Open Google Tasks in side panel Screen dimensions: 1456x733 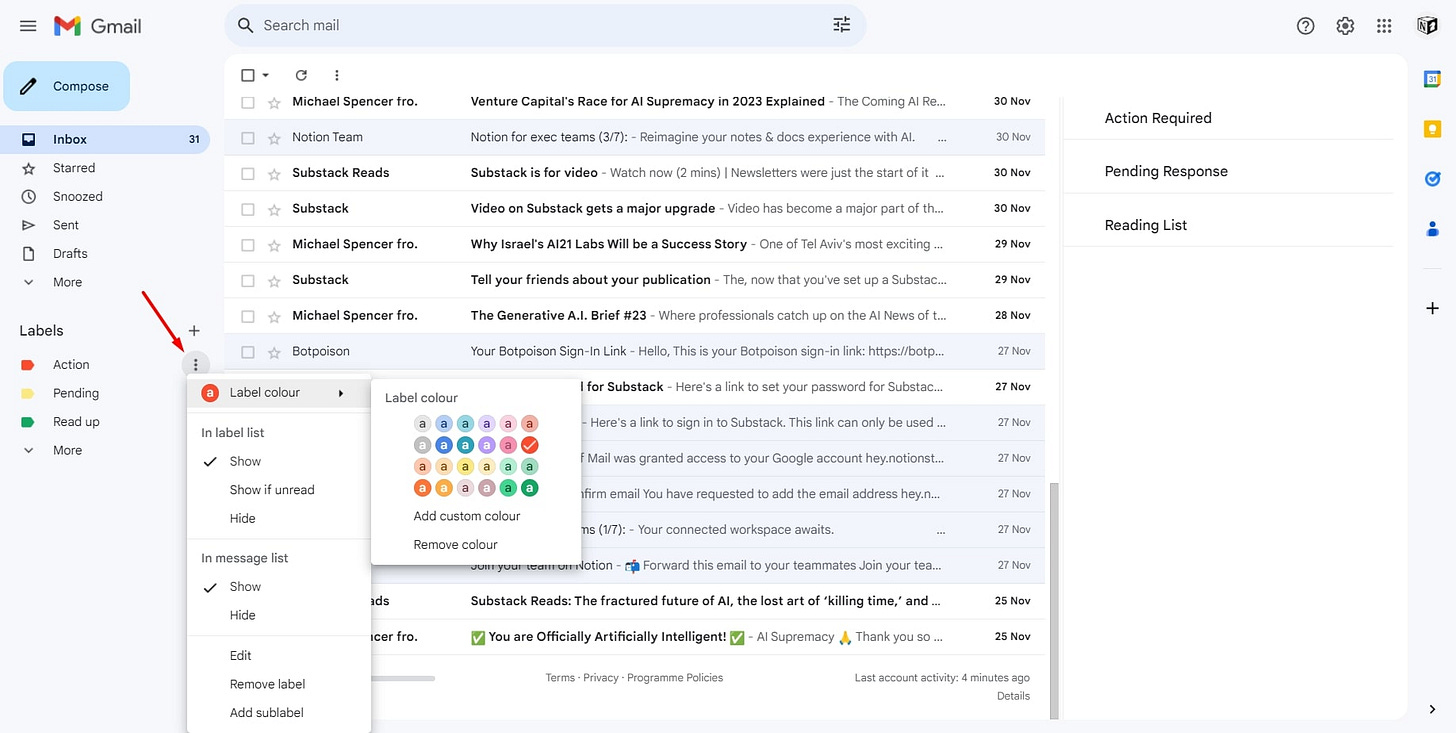click(1432, 179)
